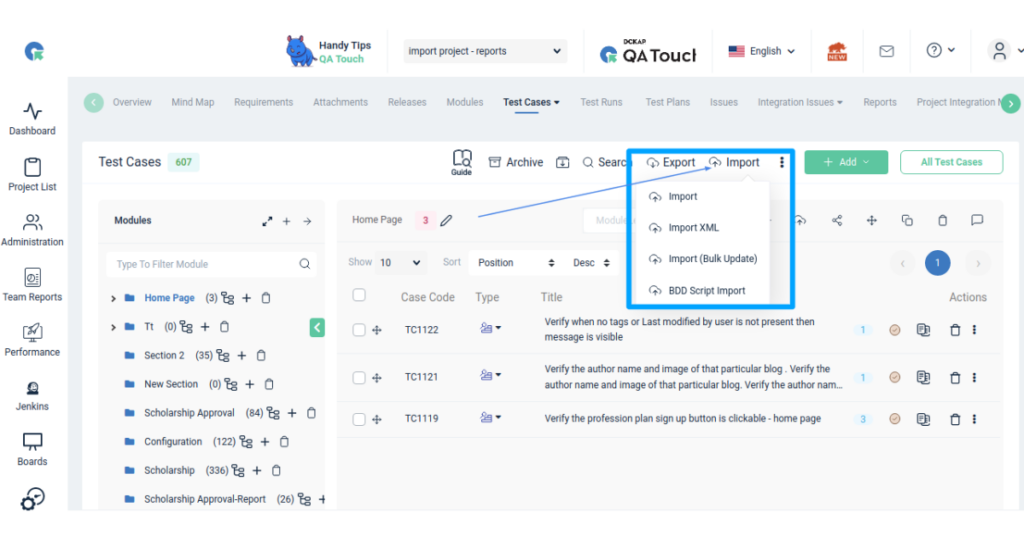Click the Type To Filter Module field
Viewport: 1024px width, 536px height.
tap(205, 264)
